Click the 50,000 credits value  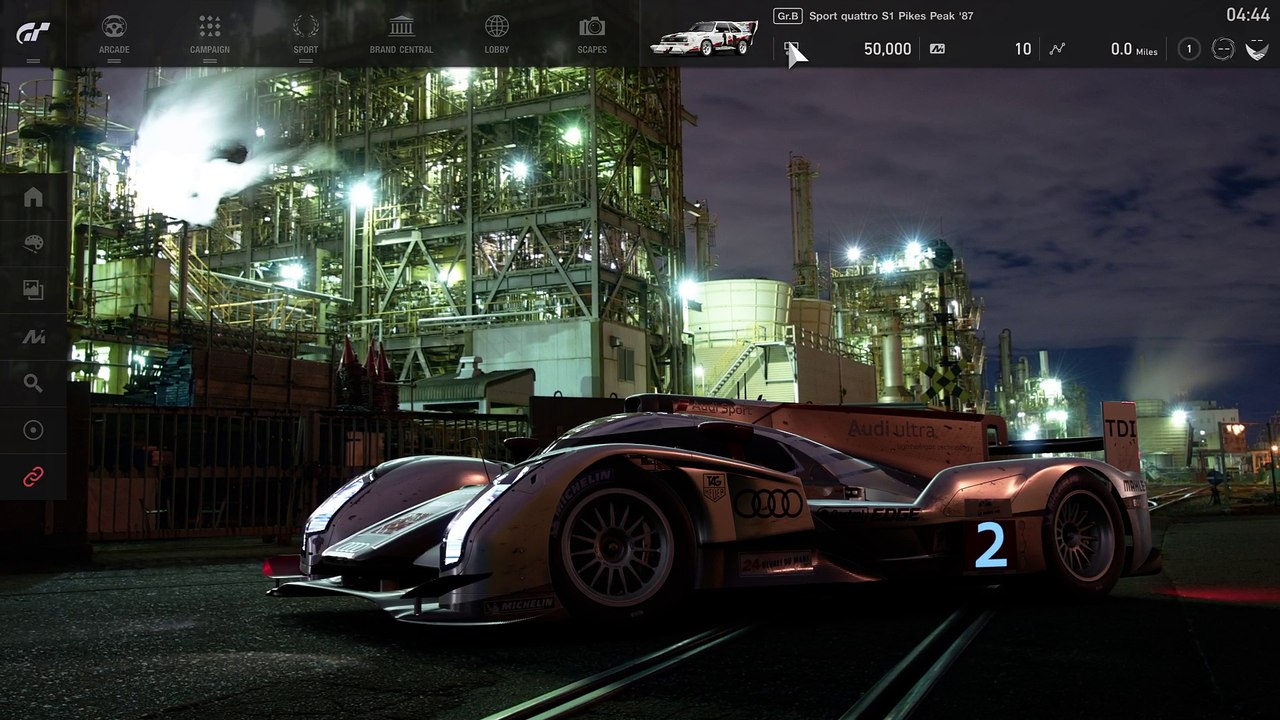pos(888,49)
